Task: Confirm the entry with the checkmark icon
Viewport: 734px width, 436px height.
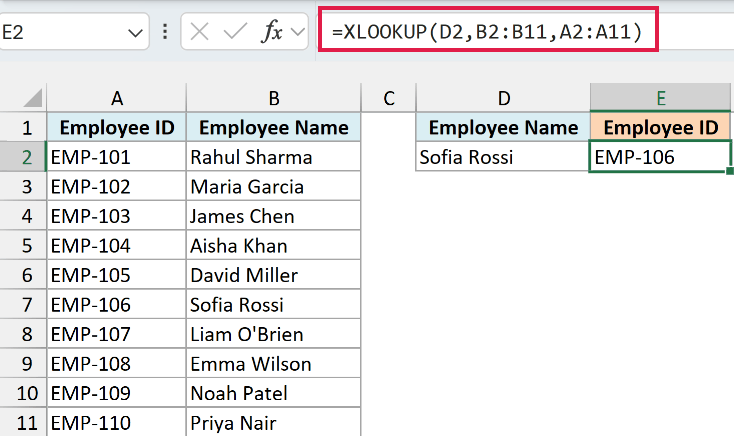Action: 235,32
